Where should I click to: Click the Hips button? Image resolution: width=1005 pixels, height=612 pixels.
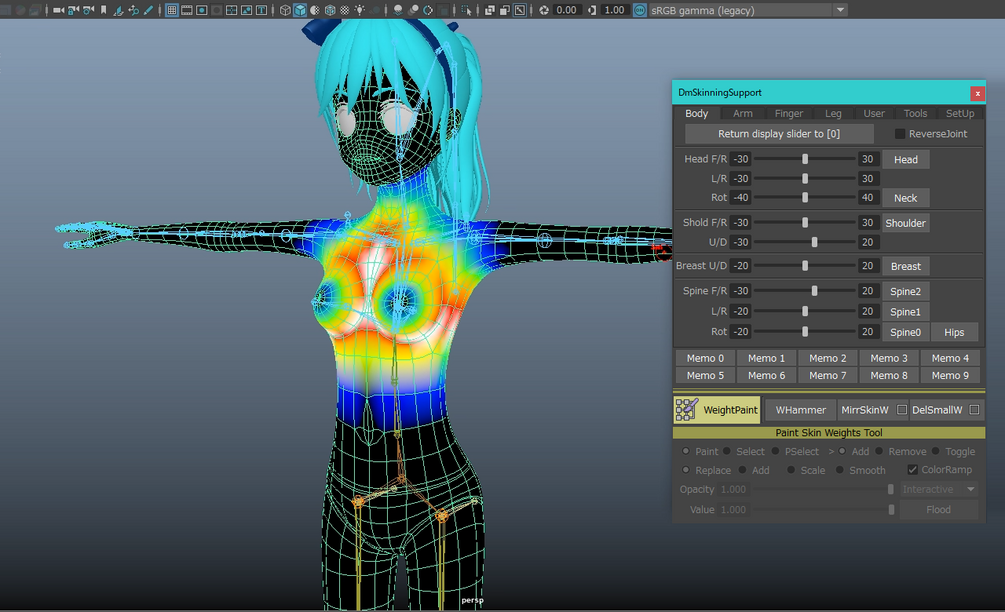pos(954,332)
